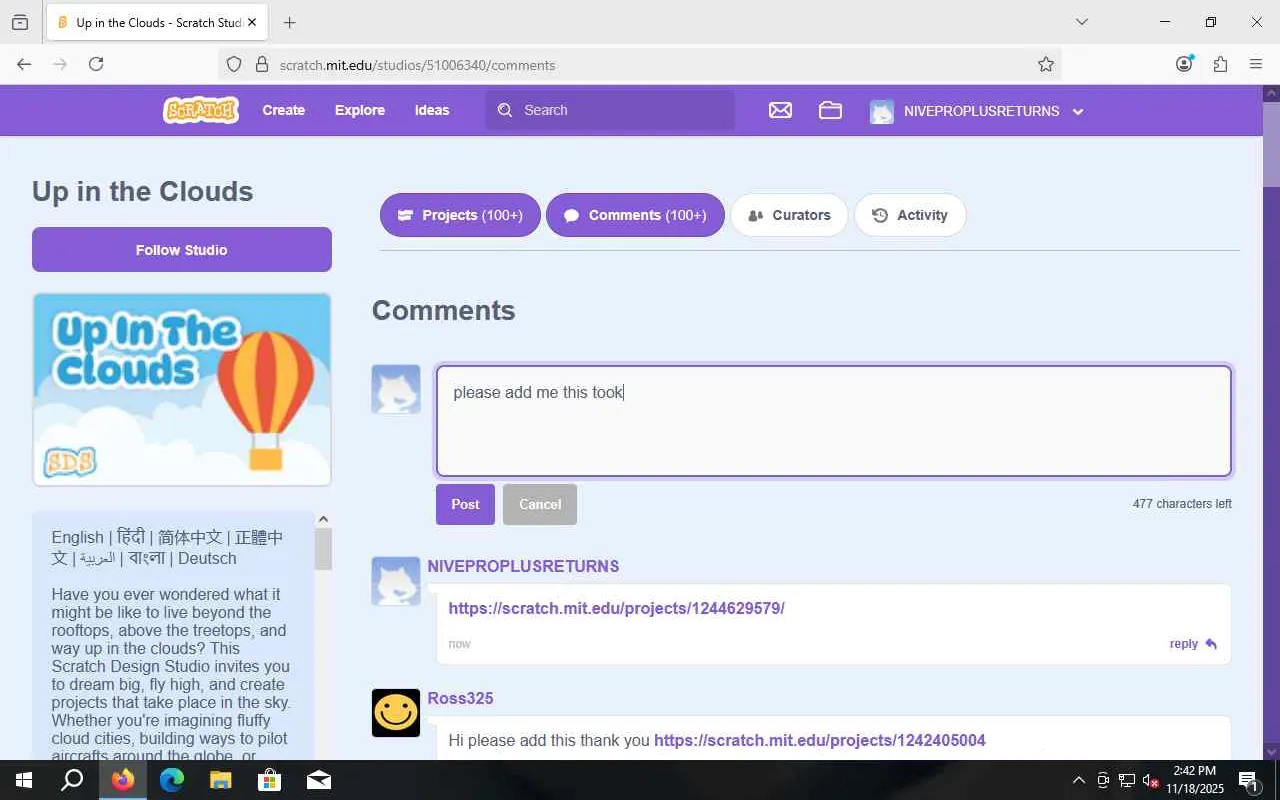Image resolution: width=1280 pixels, height=800 pixels.
Task: Open NIVEPROPLUSRETURNS commenter profile link
Action: tap(523, 566)
